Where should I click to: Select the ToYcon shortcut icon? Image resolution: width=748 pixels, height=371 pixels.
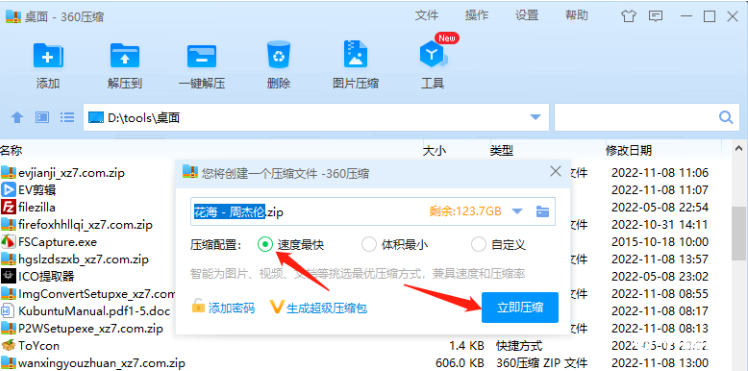[8, 345]
